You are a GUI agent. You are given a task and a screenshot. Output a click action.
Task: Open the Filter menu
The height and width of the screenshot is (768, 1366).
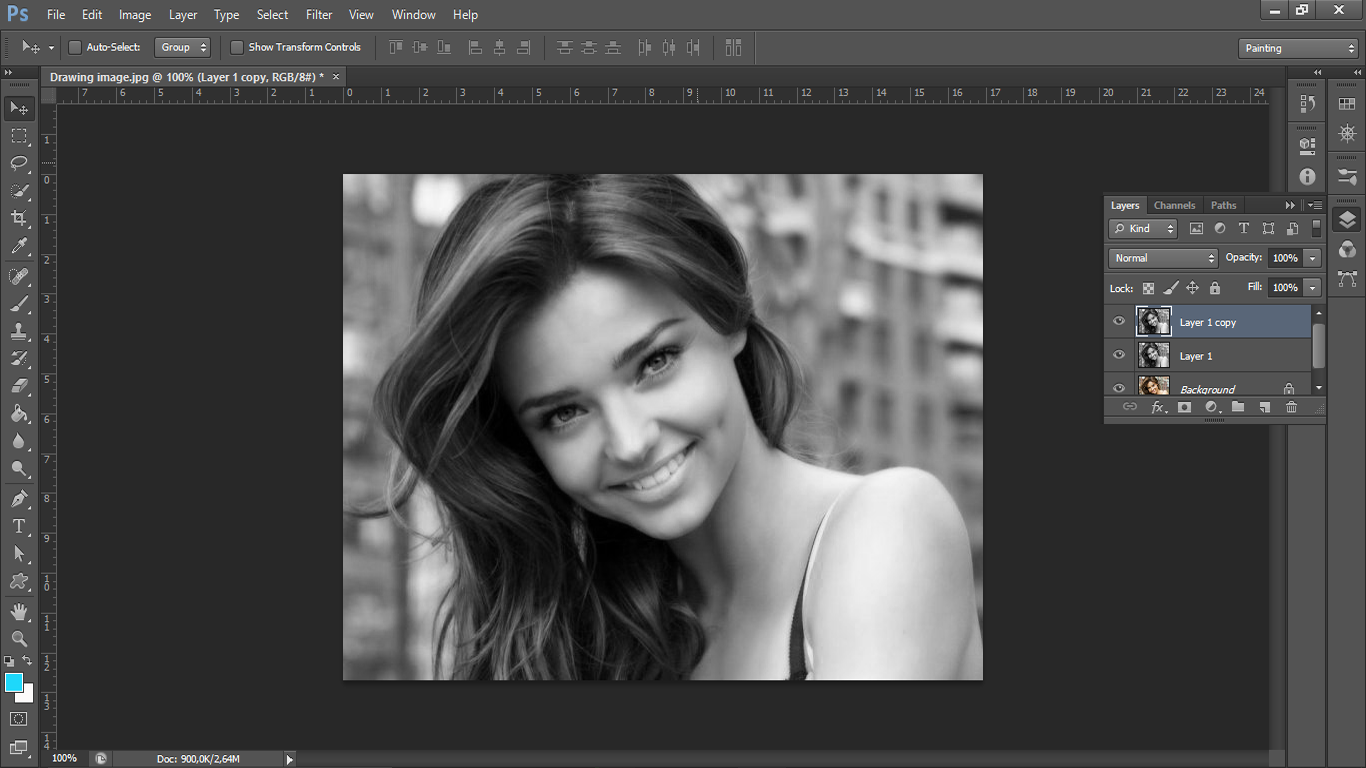pyautogui.click(x=319, y=15)
